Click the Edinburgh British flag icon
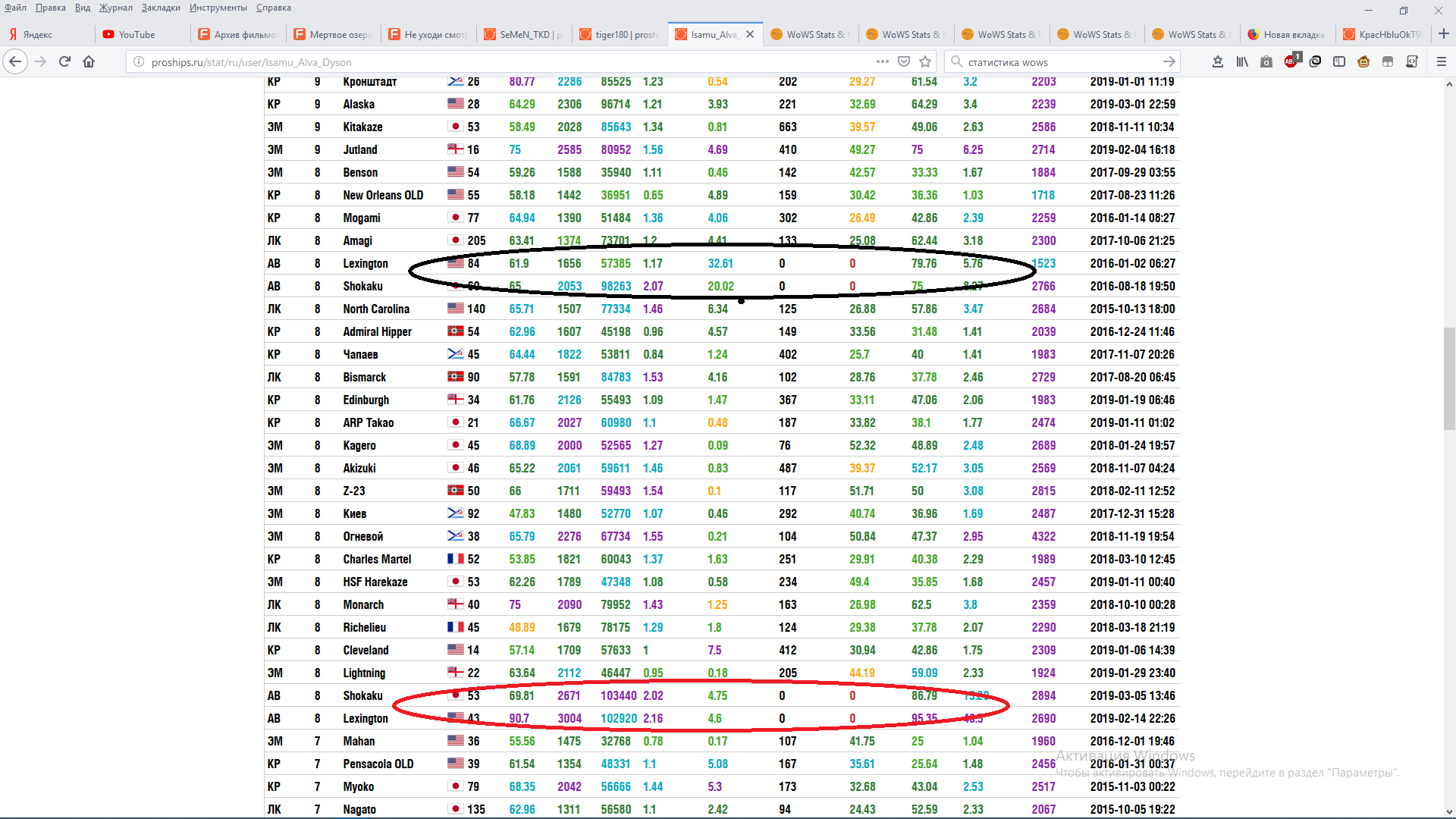This screenshot has height=819, width=1456. coord(455,399)
